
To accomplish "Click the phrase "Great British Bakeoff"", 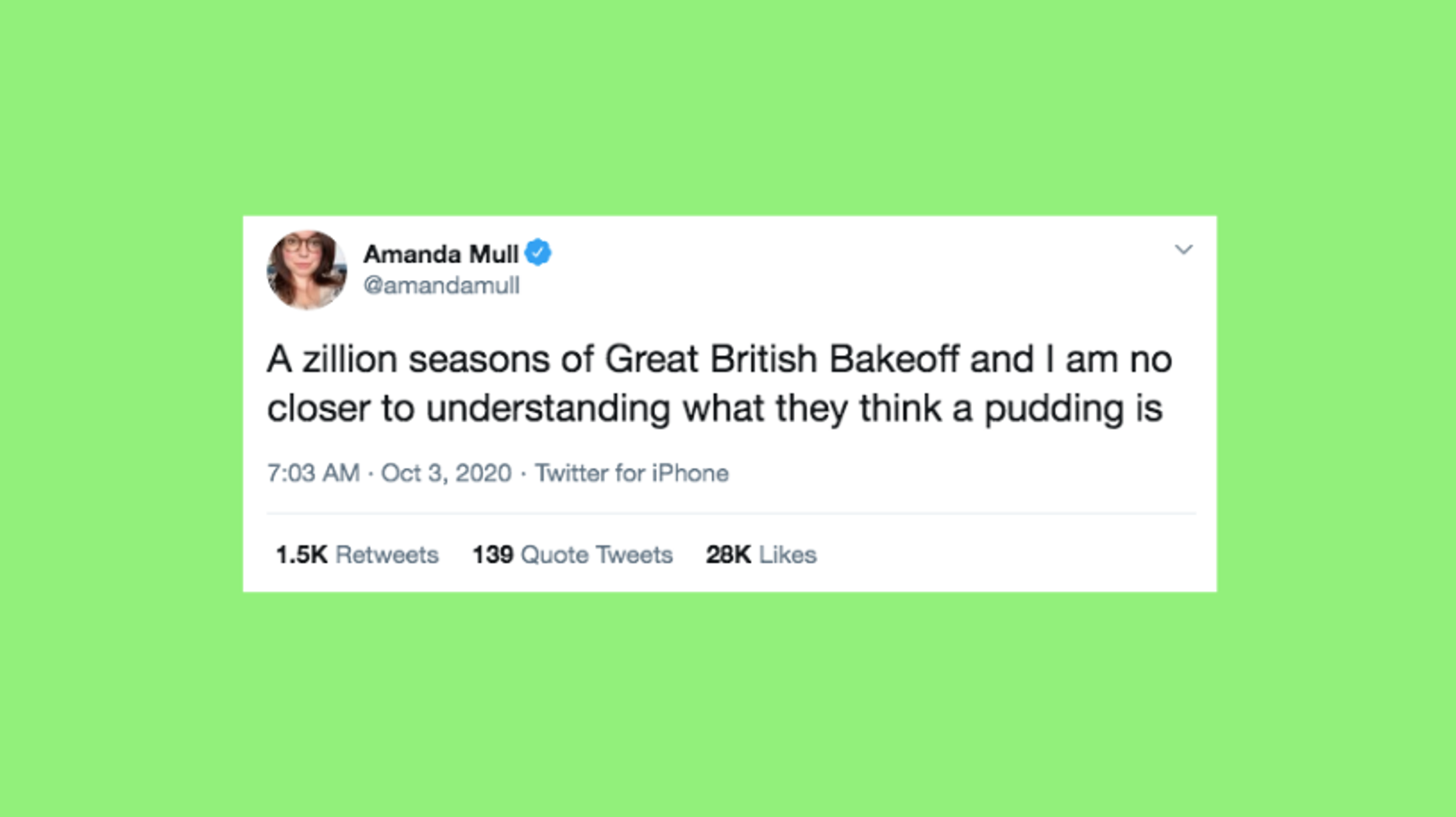I will click(x=781, y=359).
